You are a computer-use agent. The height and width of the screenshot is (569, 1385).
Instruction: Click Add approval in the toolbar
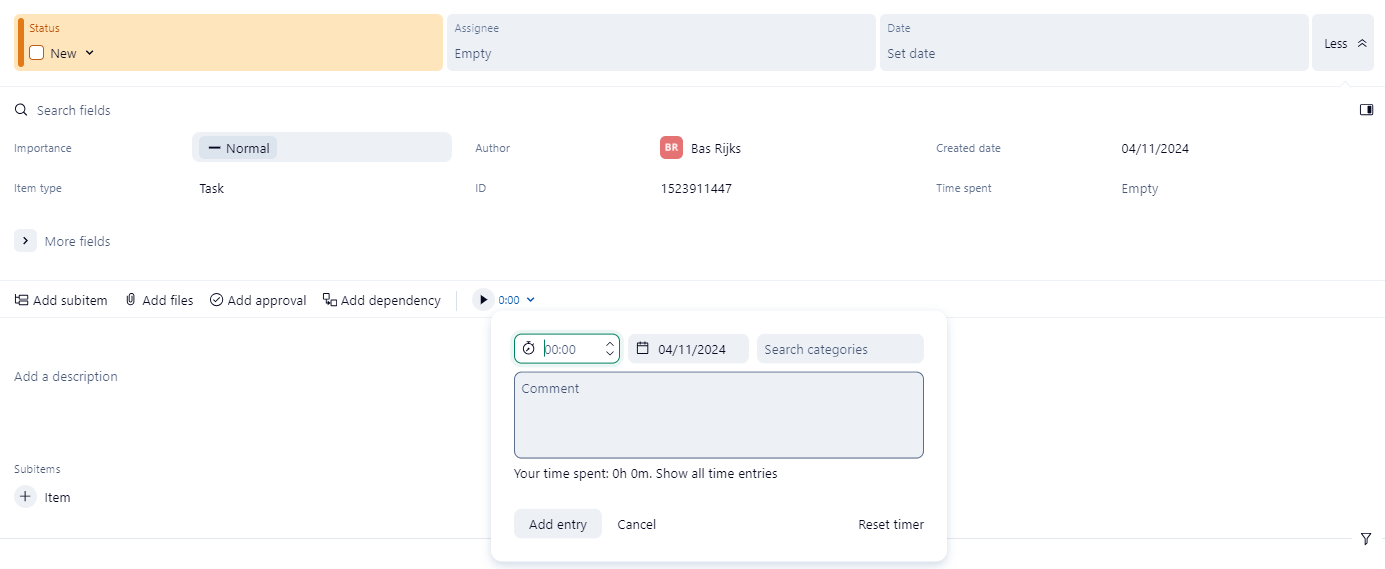click(x=258, y=300)
